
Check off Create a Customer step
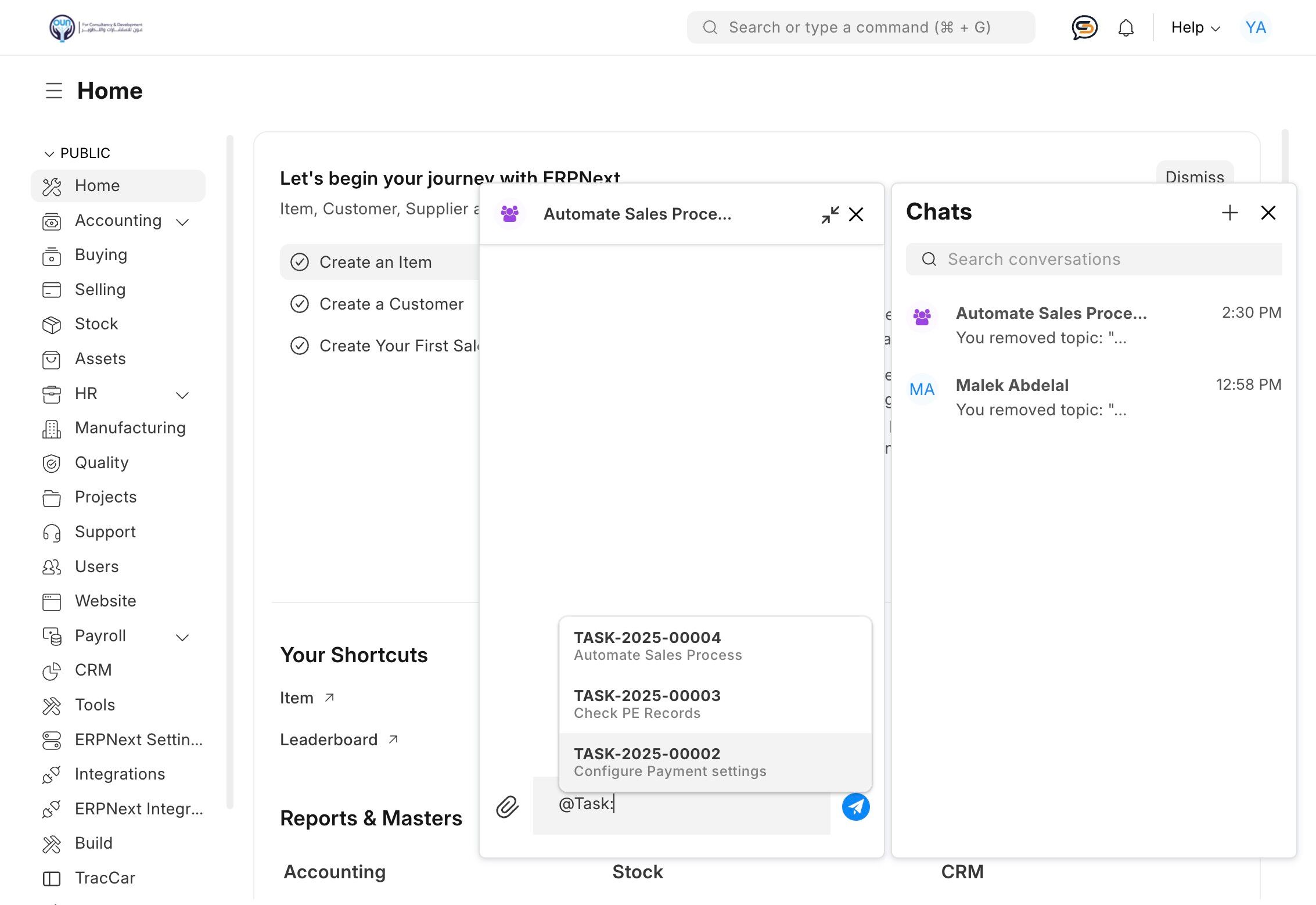tap(300, 304)
